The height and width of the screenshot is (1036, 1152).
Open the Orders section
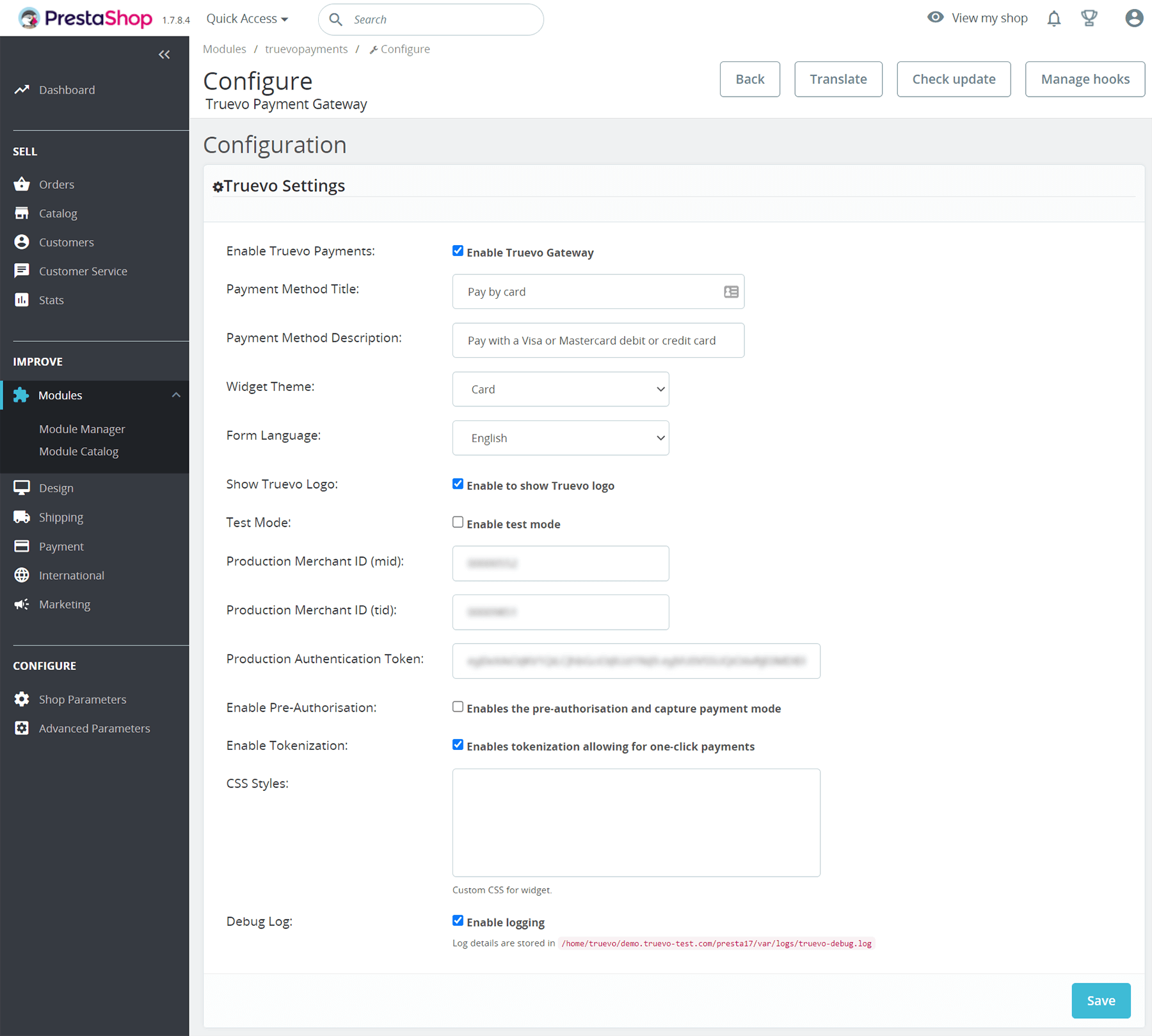pos(56,184)
